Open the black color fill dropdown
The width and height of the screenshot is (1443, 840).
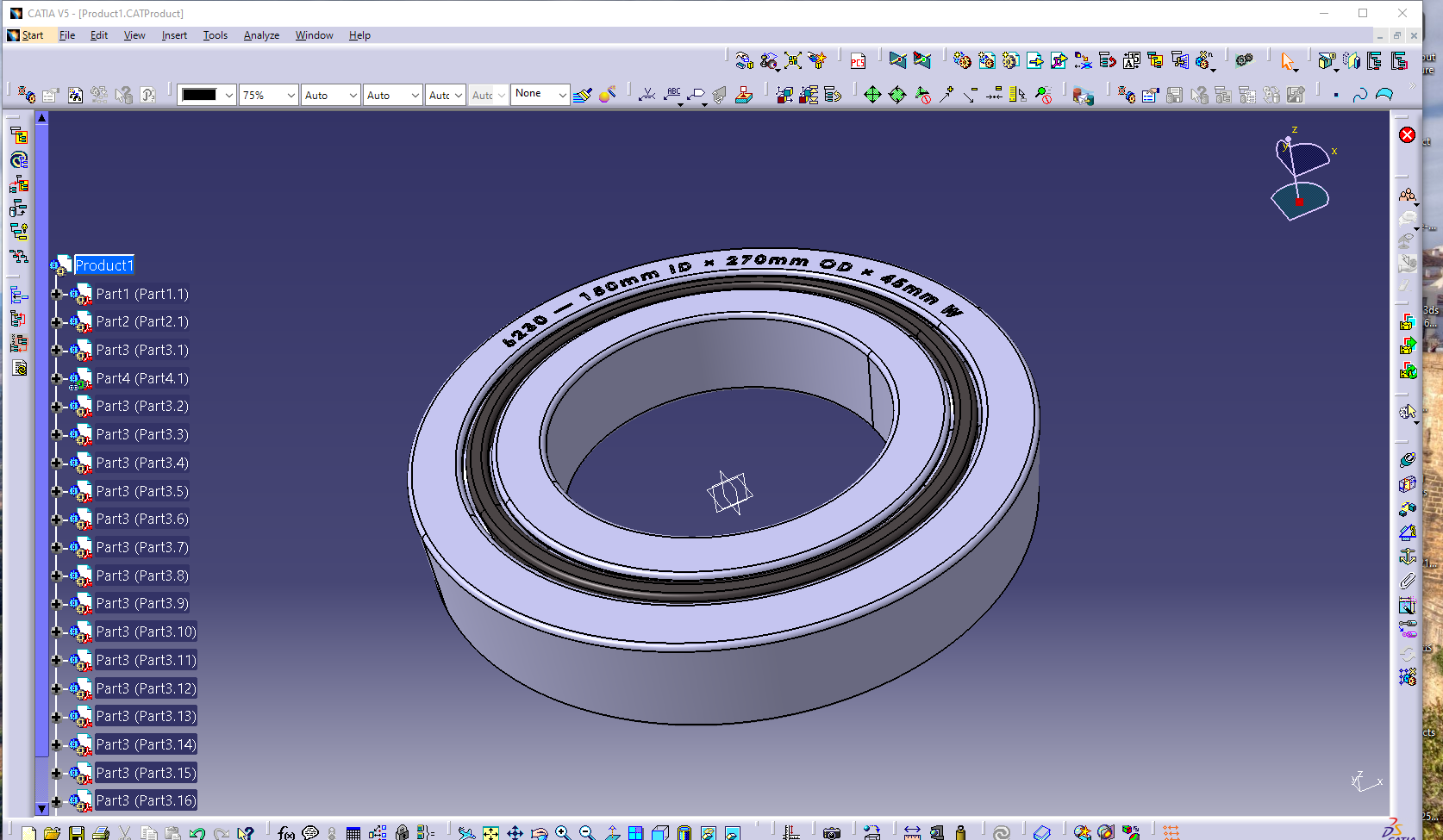pos(229,95)
